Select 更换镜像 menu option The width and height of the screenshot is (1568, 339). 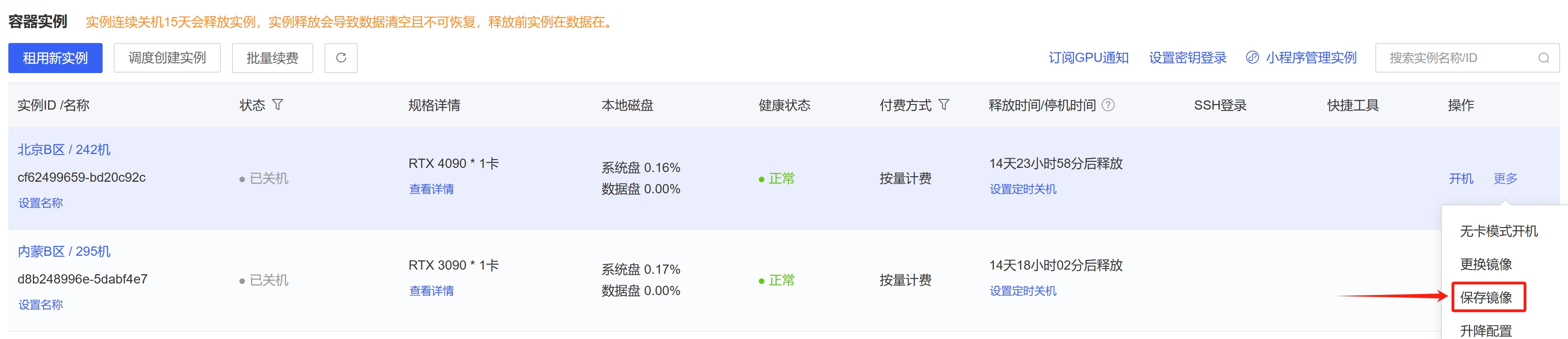(1486, 264)
